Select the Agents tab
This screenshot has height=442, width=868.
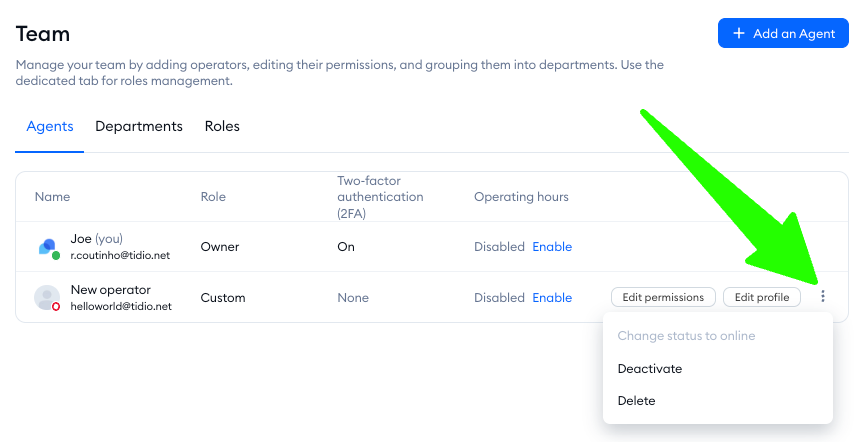pos(50,126)
